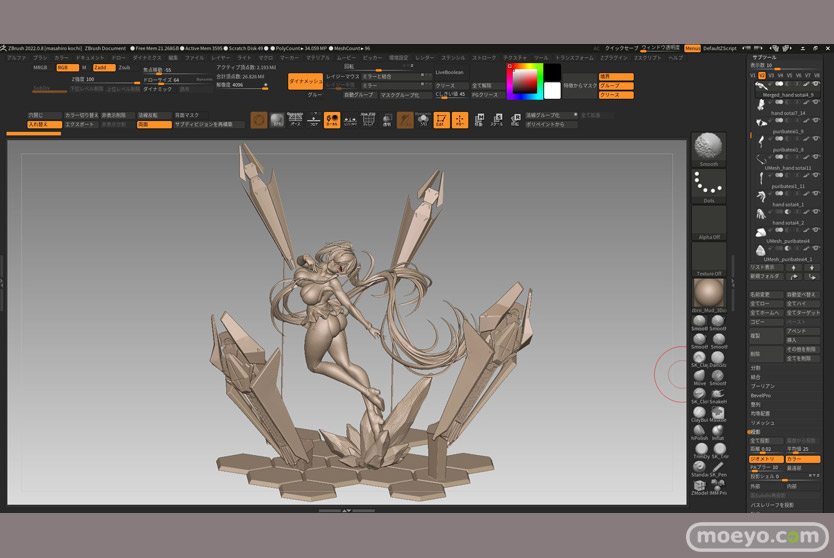Click the Draw mode icon
The width and height of the screenshot is (834, 558).
pyautogui.click(x=460, y=120)
